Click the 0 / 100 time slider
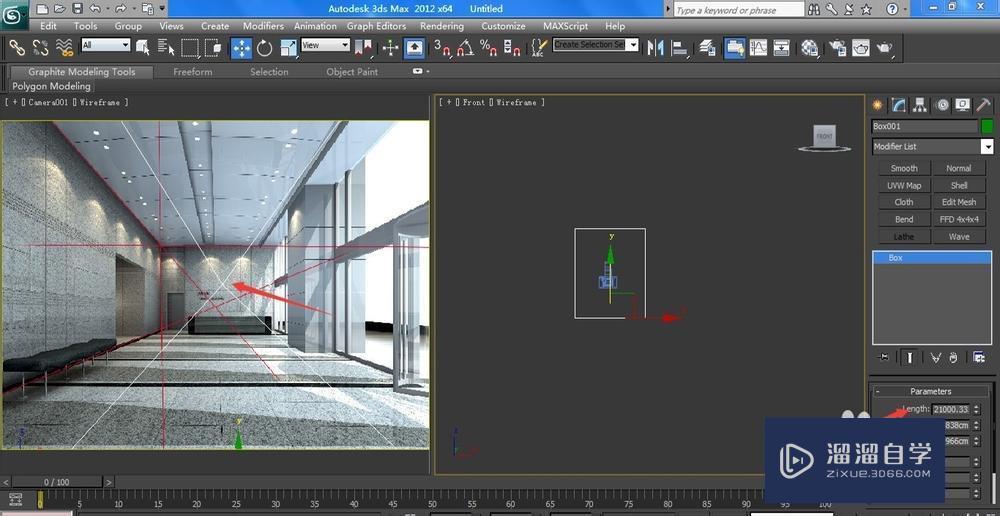The width and height of the screenshot is (1000, 516). pos(57,482)
